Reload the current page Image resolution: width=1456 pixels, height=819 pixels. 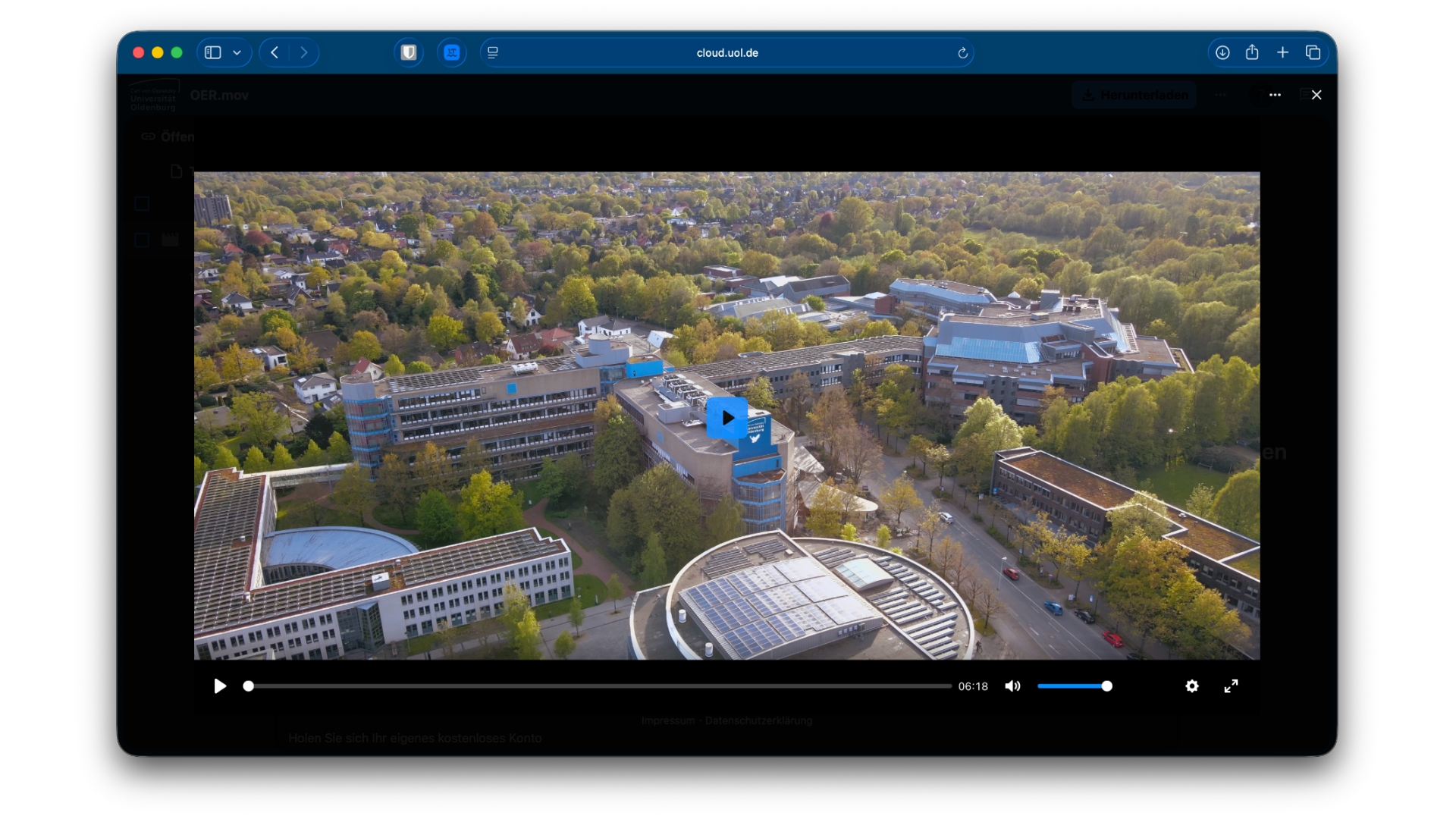[962, 53]
